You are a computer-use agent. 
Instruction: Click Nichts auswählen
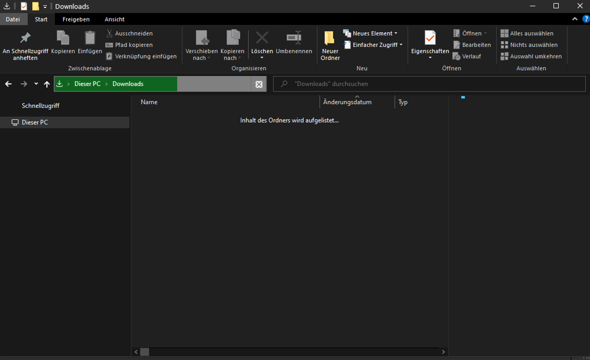coord(529,45)
